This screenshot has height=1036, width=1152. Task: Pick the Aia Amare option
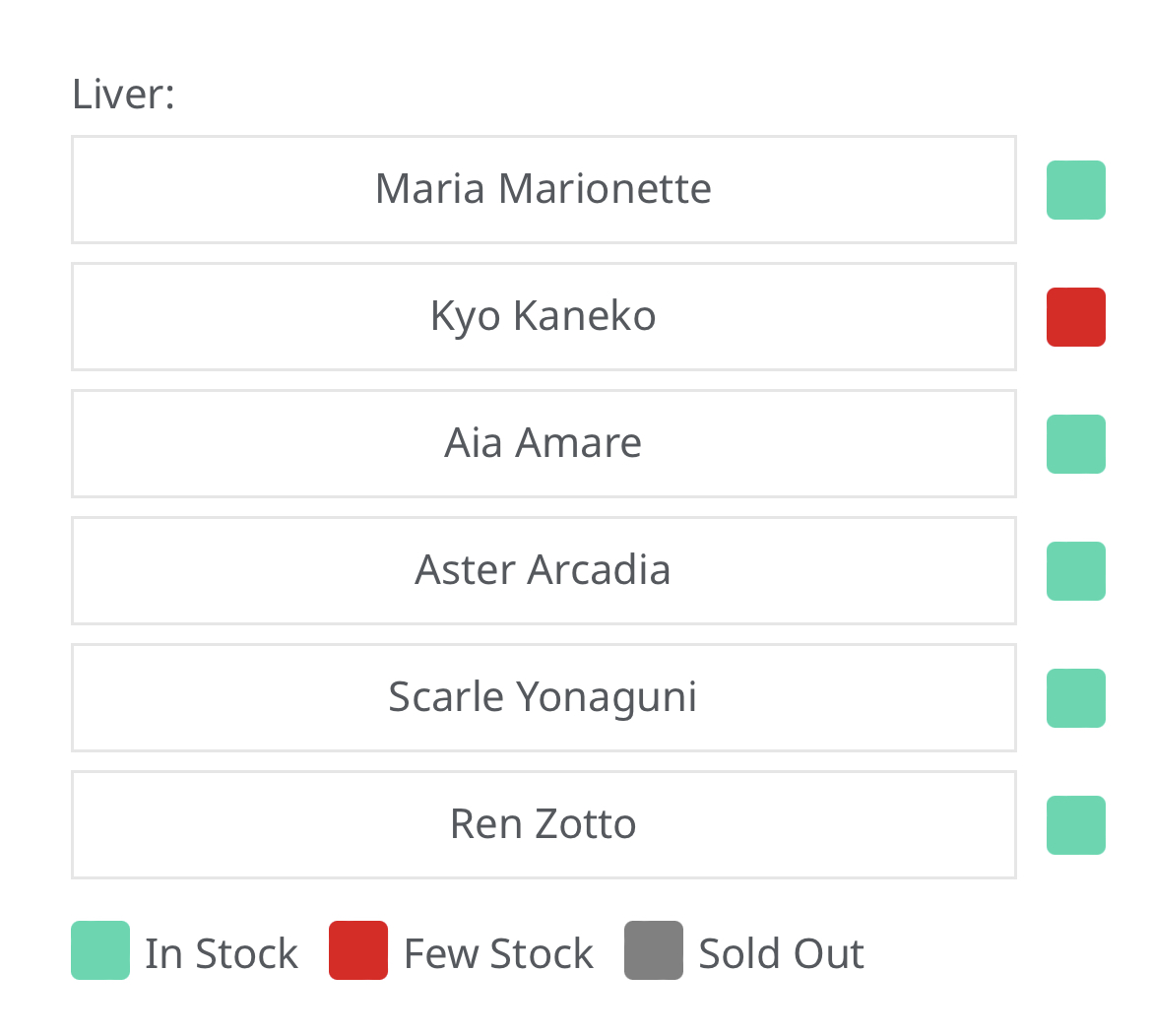coord(544,443)
